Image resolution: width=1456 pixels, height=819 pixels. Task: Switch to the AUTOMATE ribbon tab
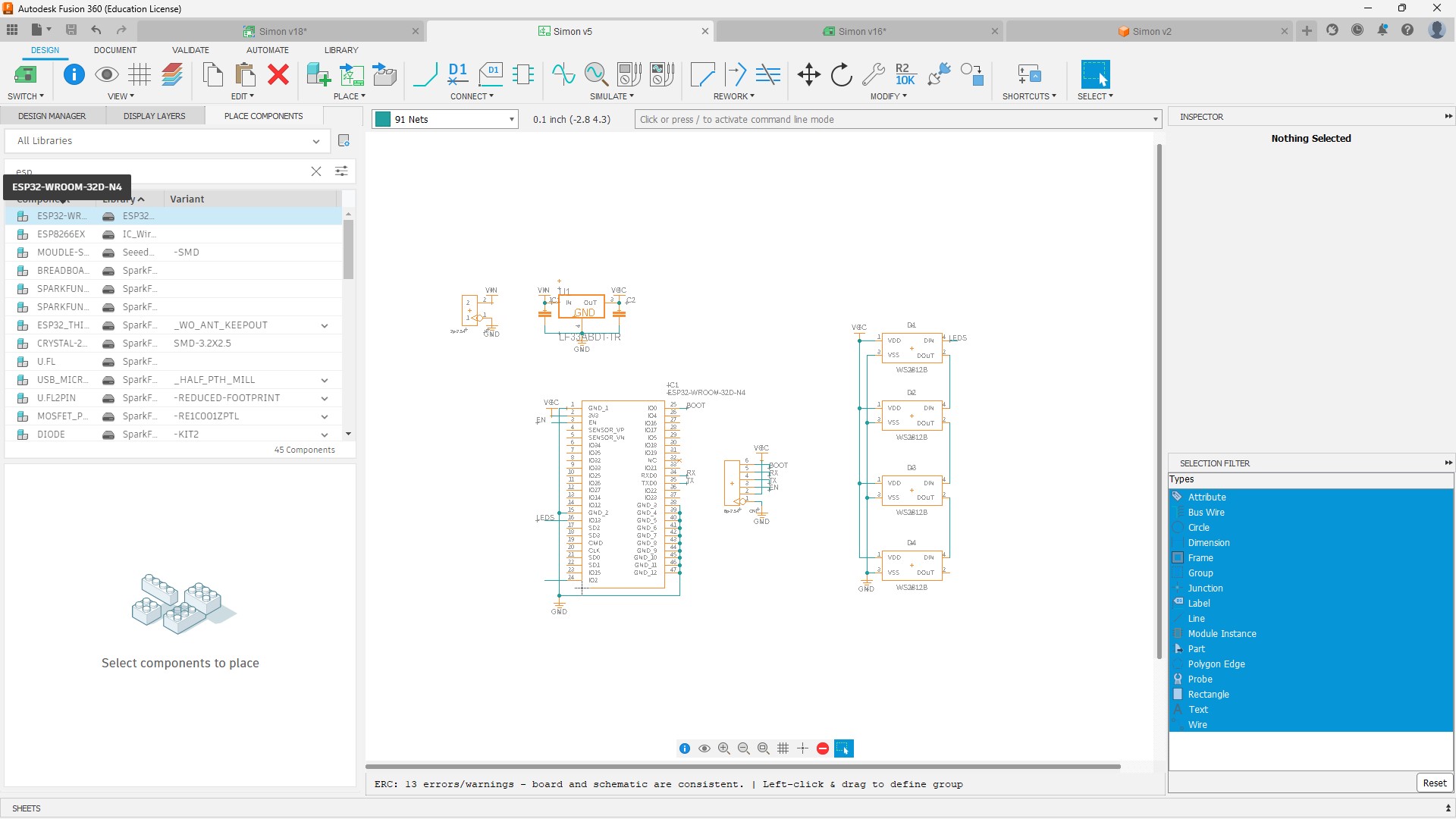pyautogui.click(x=267, y=50)
